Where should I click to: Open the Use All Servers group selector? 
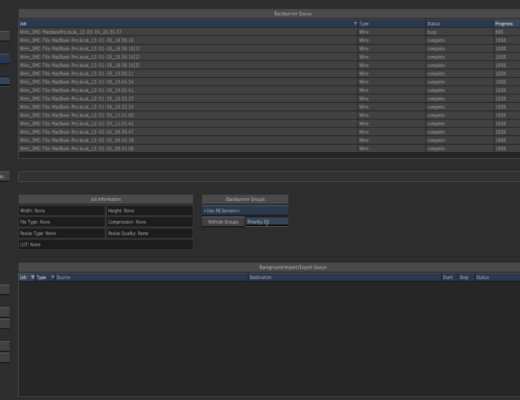[x=245, y=211]
